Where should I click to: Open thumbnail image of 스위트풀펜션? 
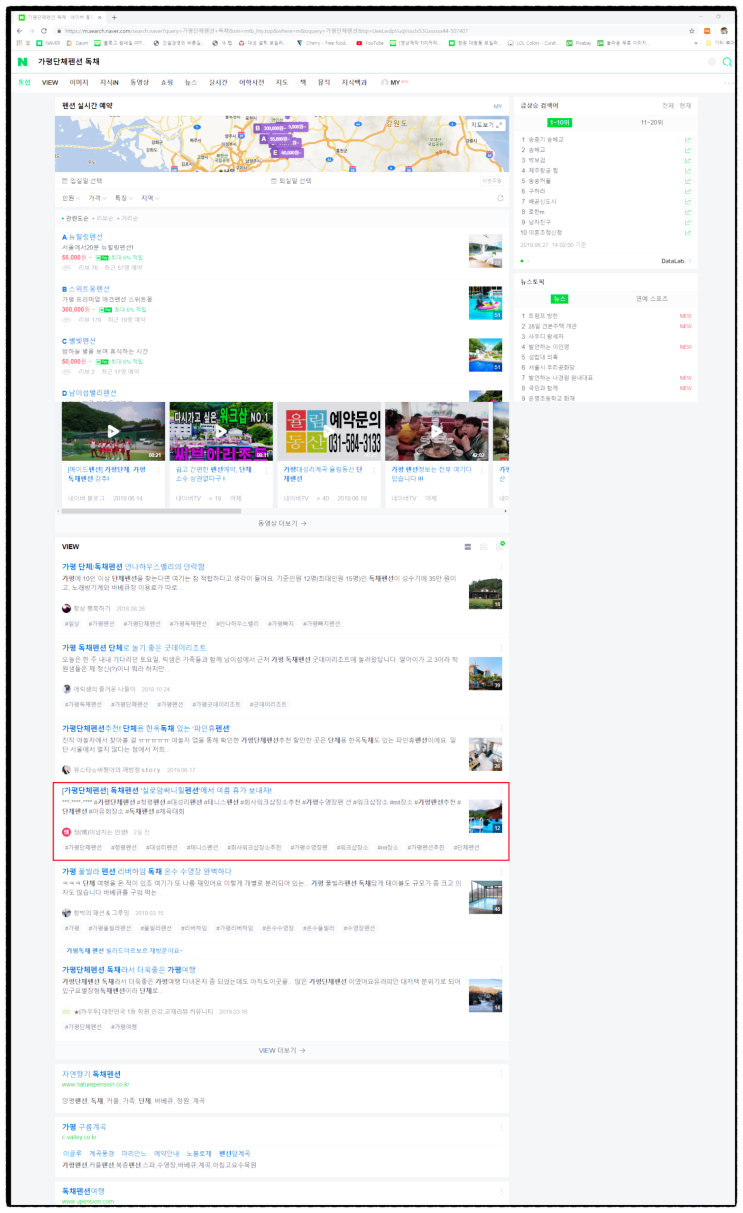point(485,303)
